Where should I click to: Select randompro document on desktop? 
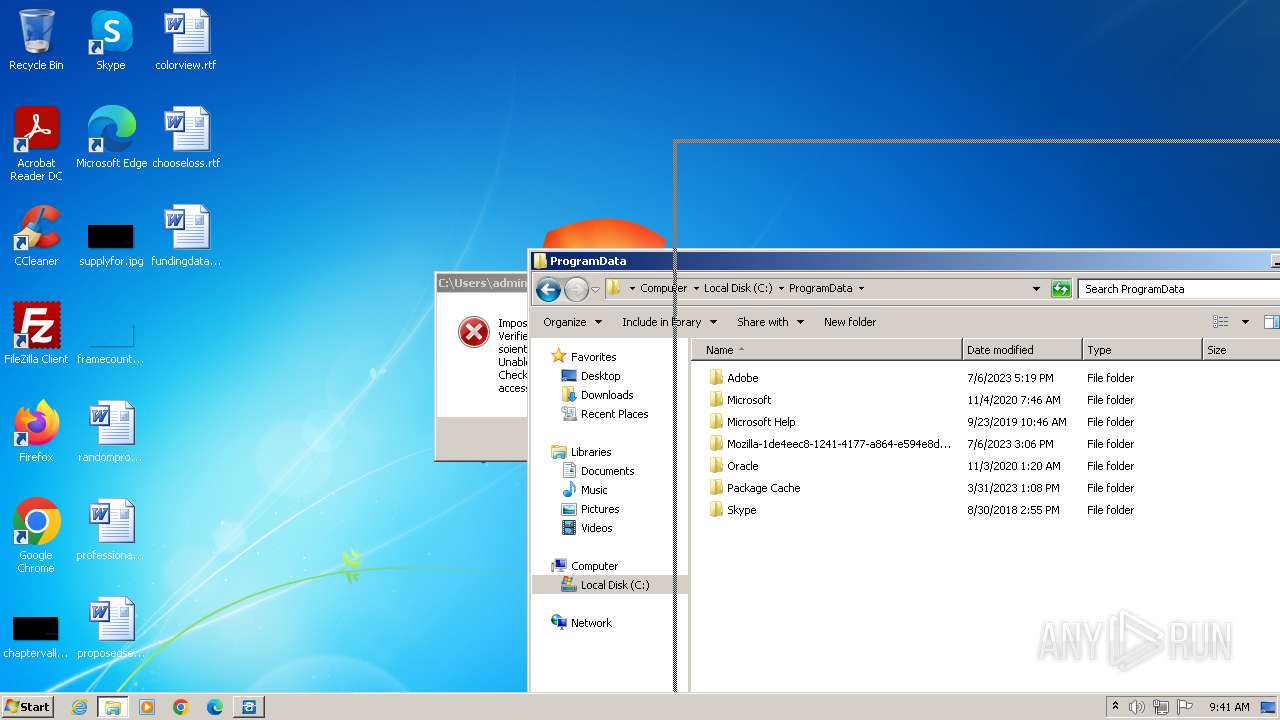(111, 432)
